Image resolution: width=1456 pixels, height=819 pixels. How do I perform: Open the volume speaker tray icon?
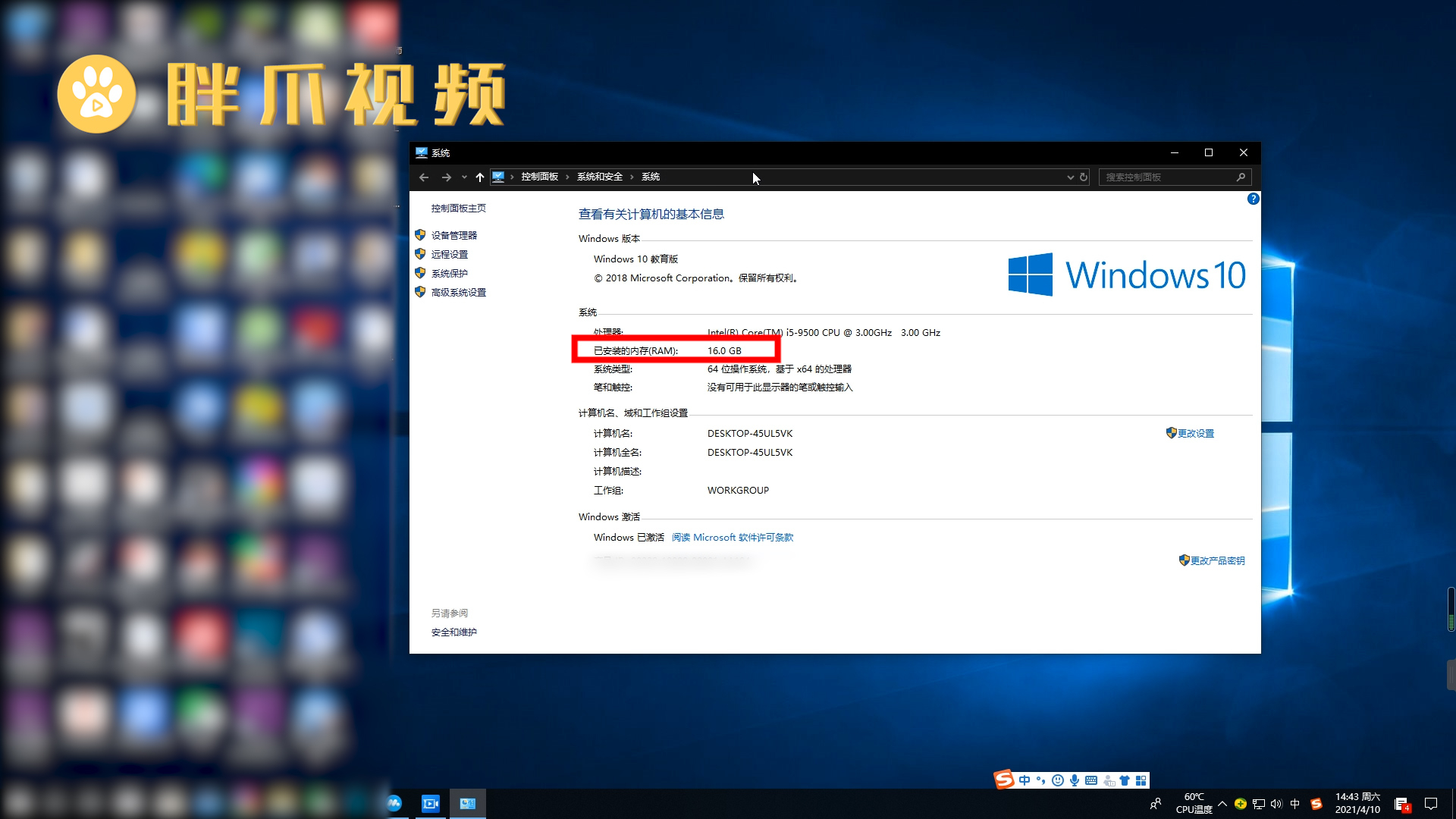1276,804
